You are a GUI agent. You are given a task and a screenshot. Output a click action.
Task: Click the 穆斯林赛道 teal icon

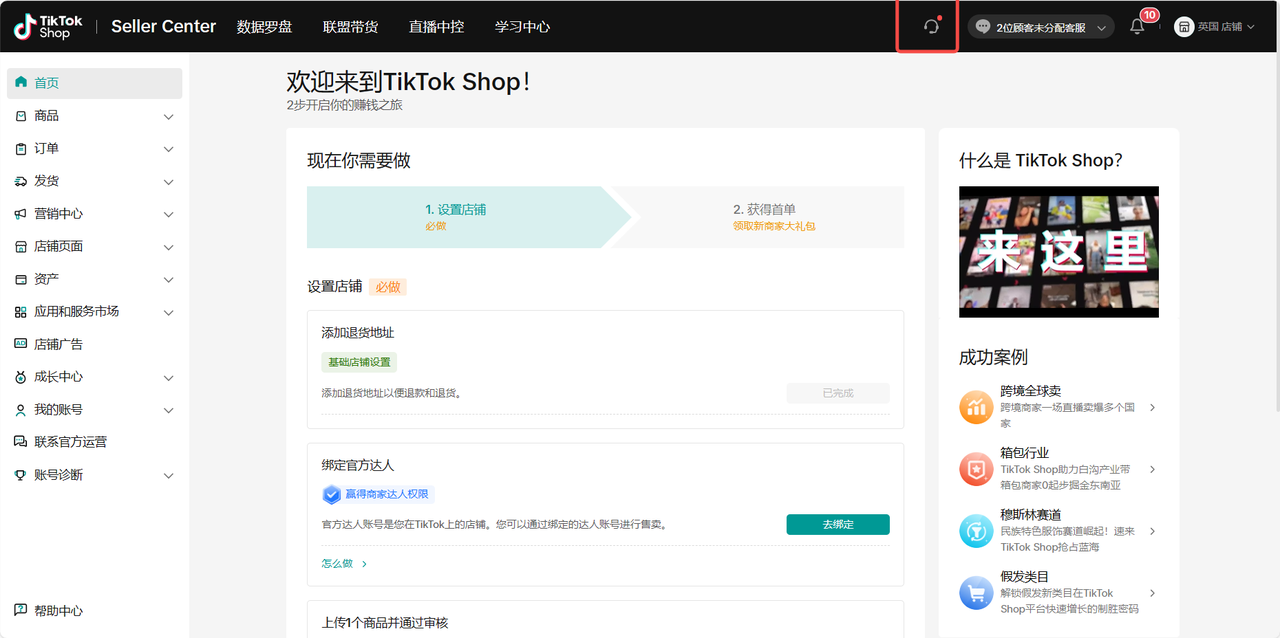[x=976, y=531]
